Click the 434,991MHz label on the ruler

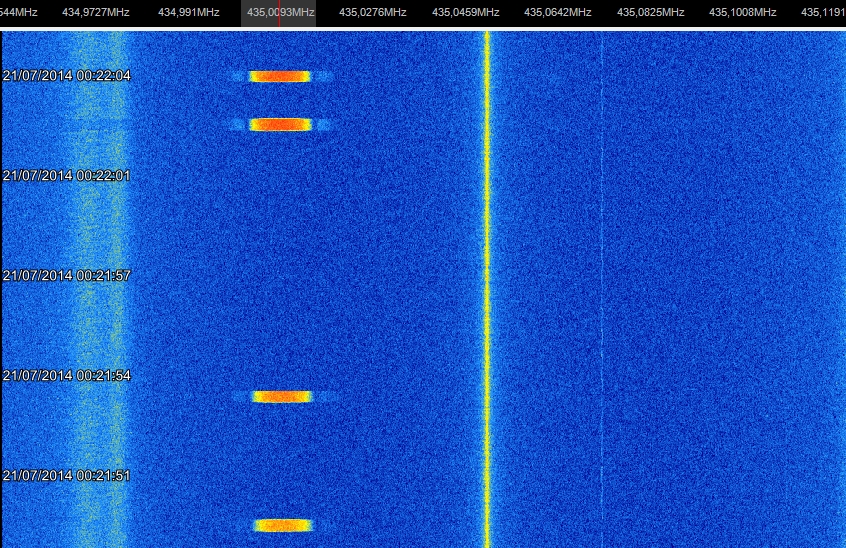[189, 13]
